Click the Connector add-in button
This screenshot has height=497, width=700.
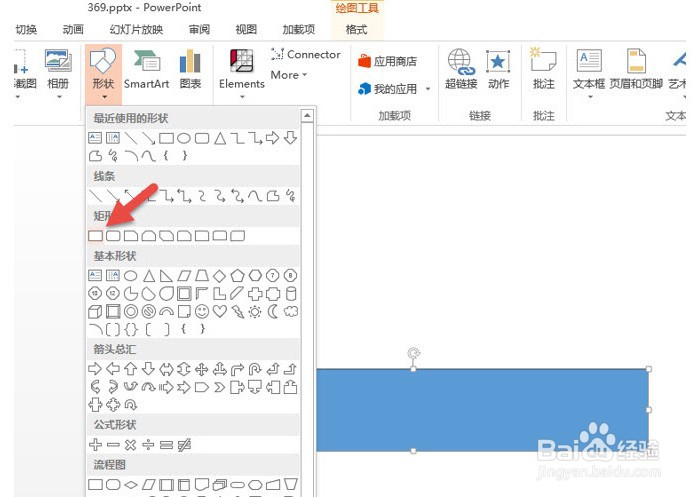306,54
